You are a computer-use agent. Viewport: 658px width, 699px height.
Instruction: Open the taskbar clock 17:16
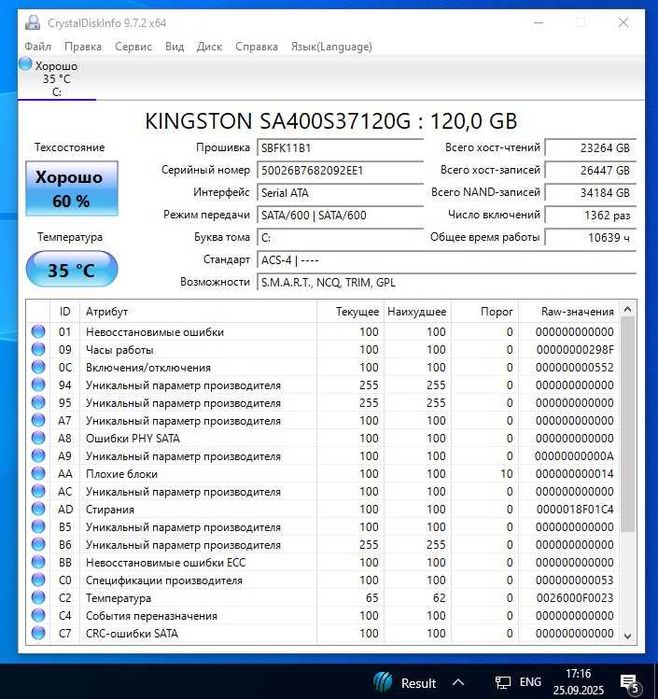578,682
